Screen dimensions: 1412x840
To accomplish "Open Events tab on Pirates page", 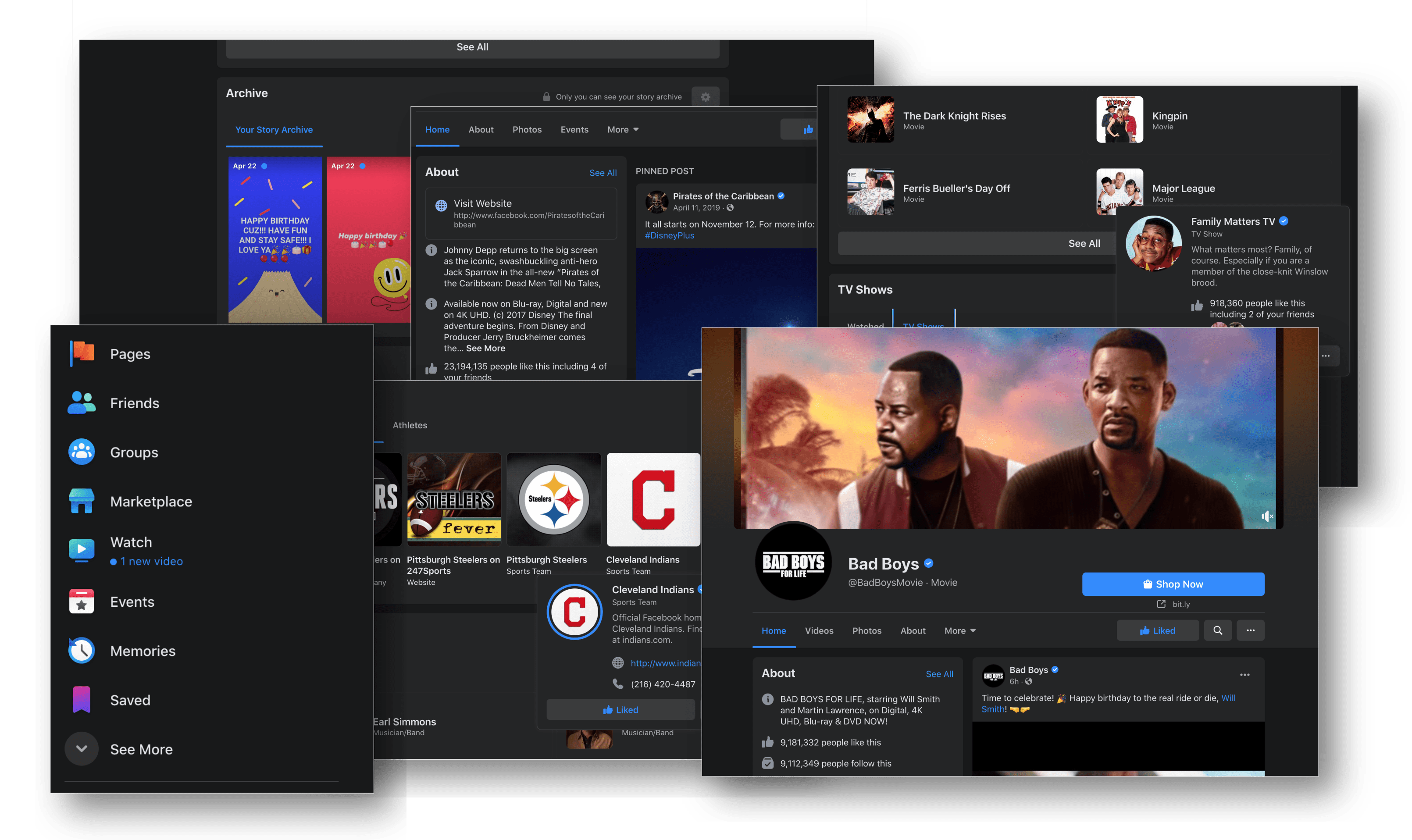I will [x=574, y=130].
